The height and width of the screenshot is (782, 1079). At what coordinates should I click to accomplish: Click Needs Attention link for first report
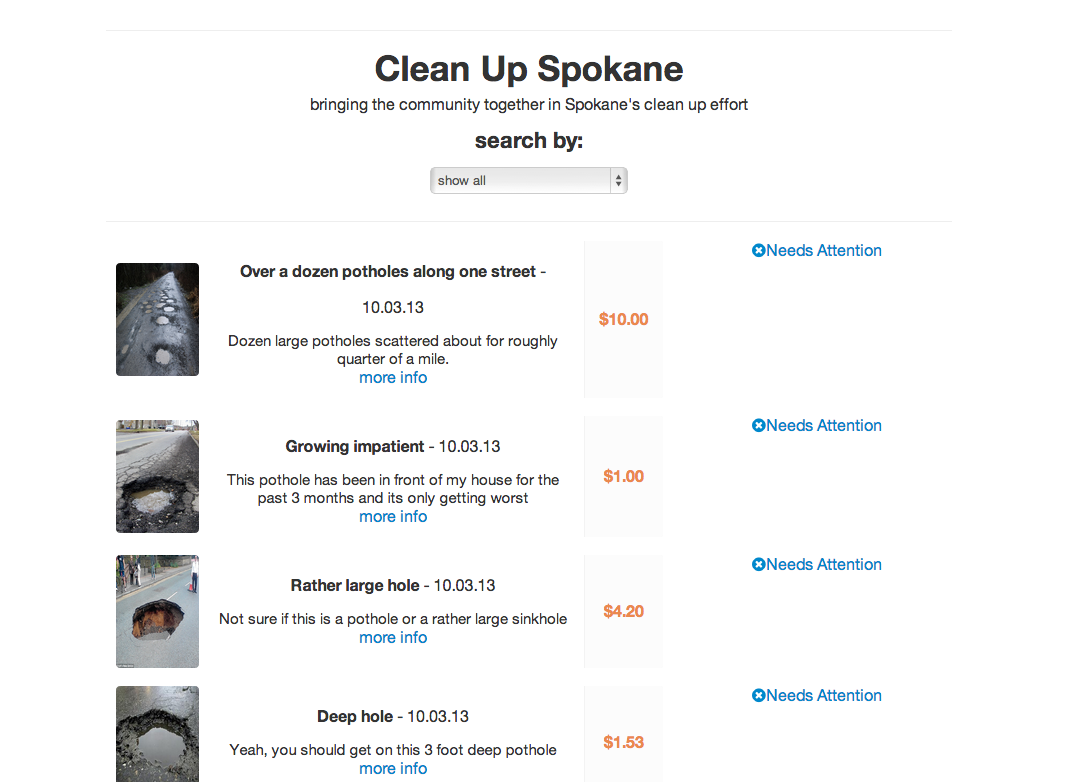coord(824,251)
